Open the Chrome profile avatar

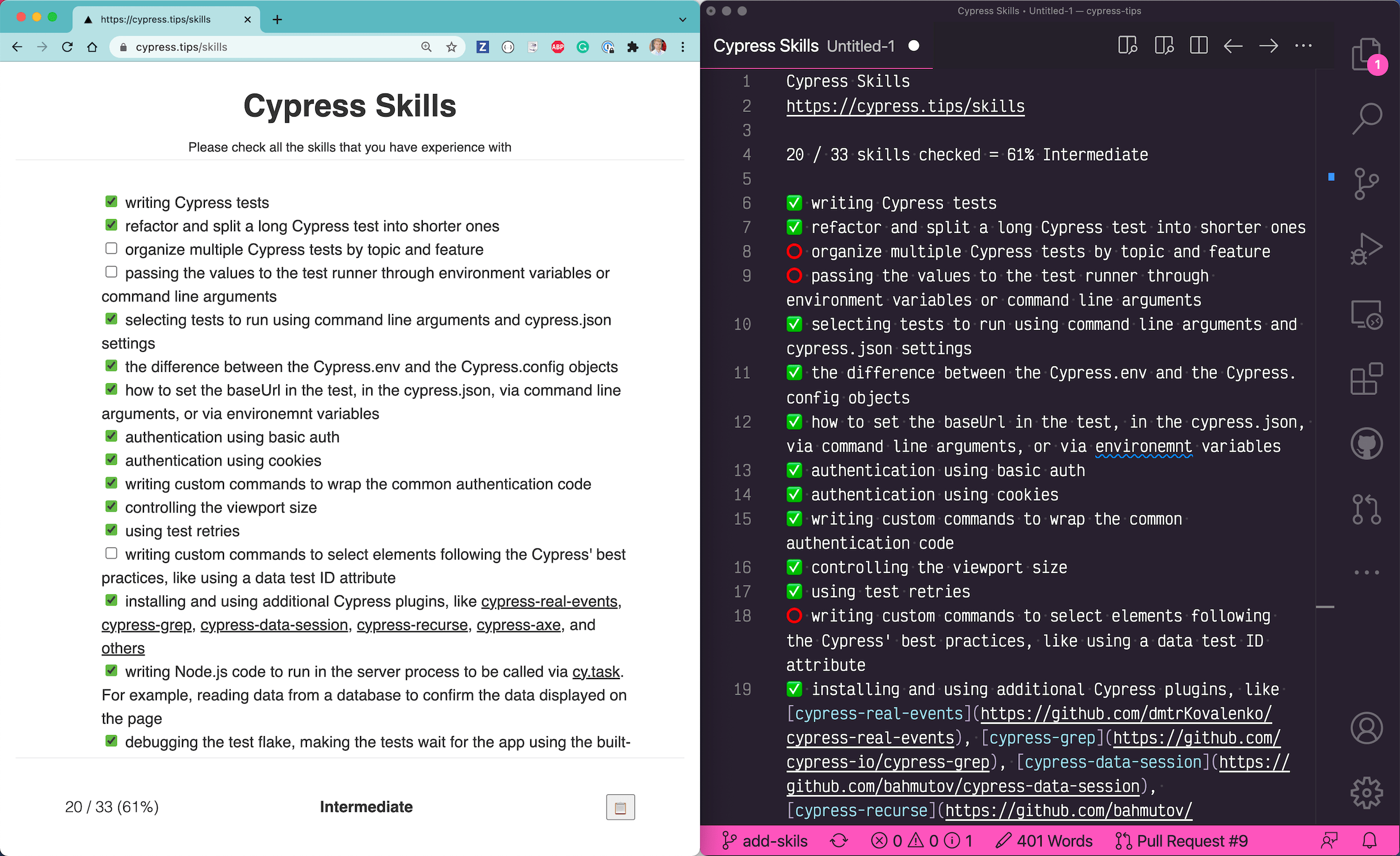[657, 46]
